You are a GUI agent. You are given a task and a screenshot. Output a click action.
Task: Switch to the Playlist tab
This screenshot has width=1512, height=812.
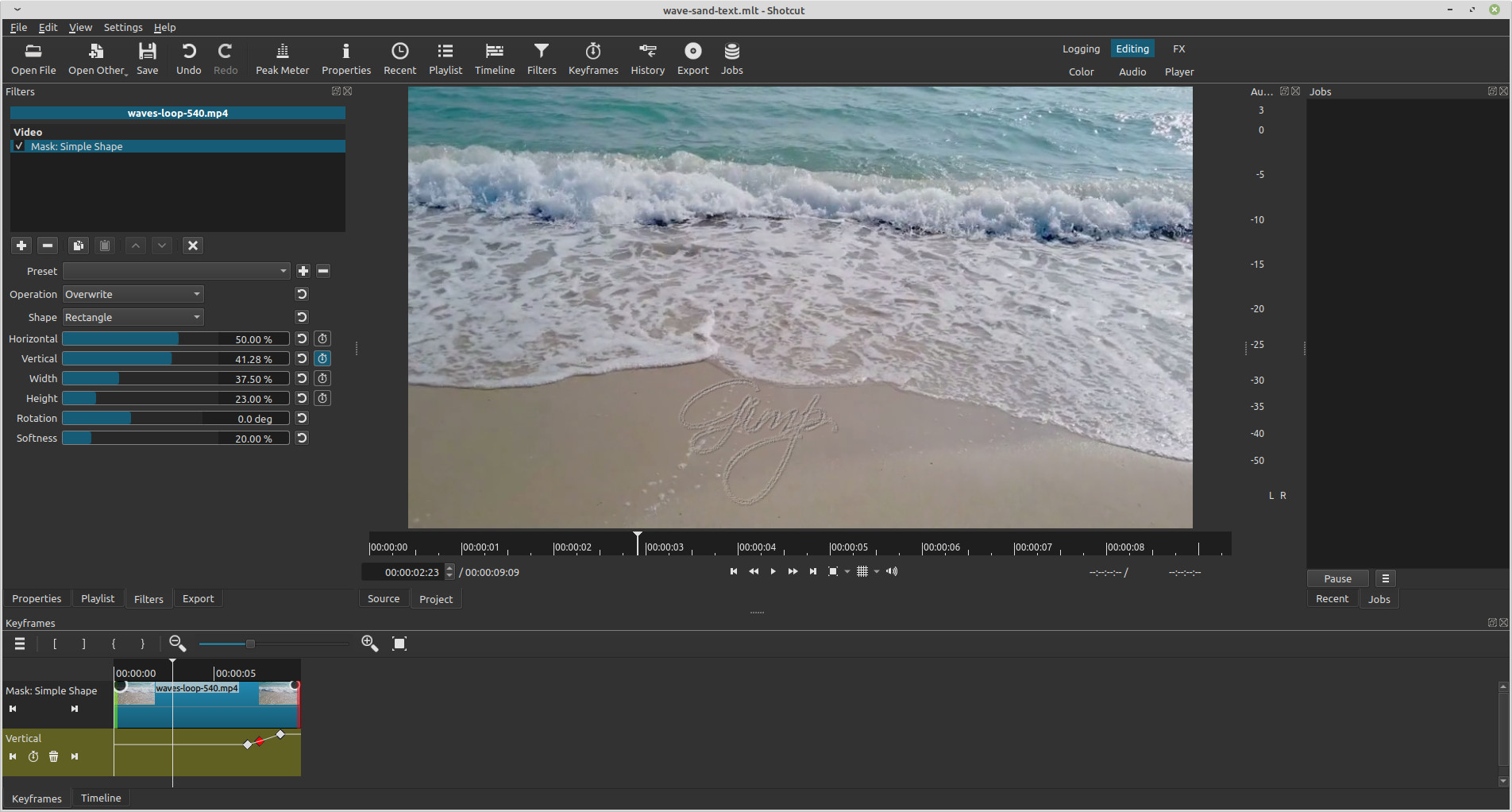98,598
